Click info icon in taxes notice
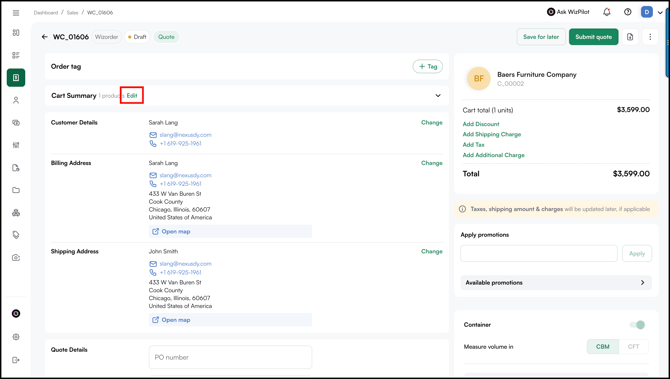The image size is (670, 379). [462, 209]
